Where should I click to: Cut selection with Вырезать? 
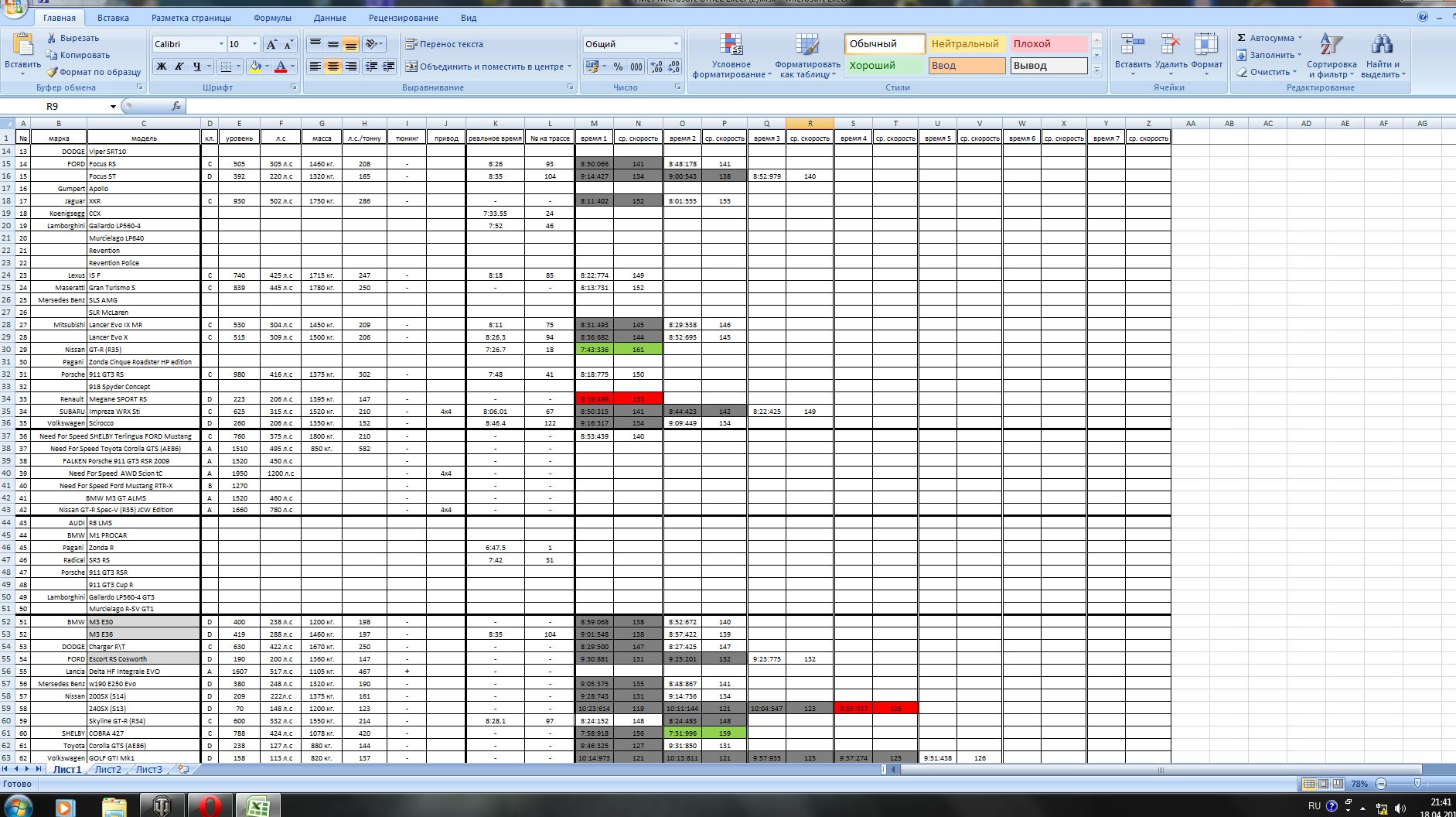(73, 38)
